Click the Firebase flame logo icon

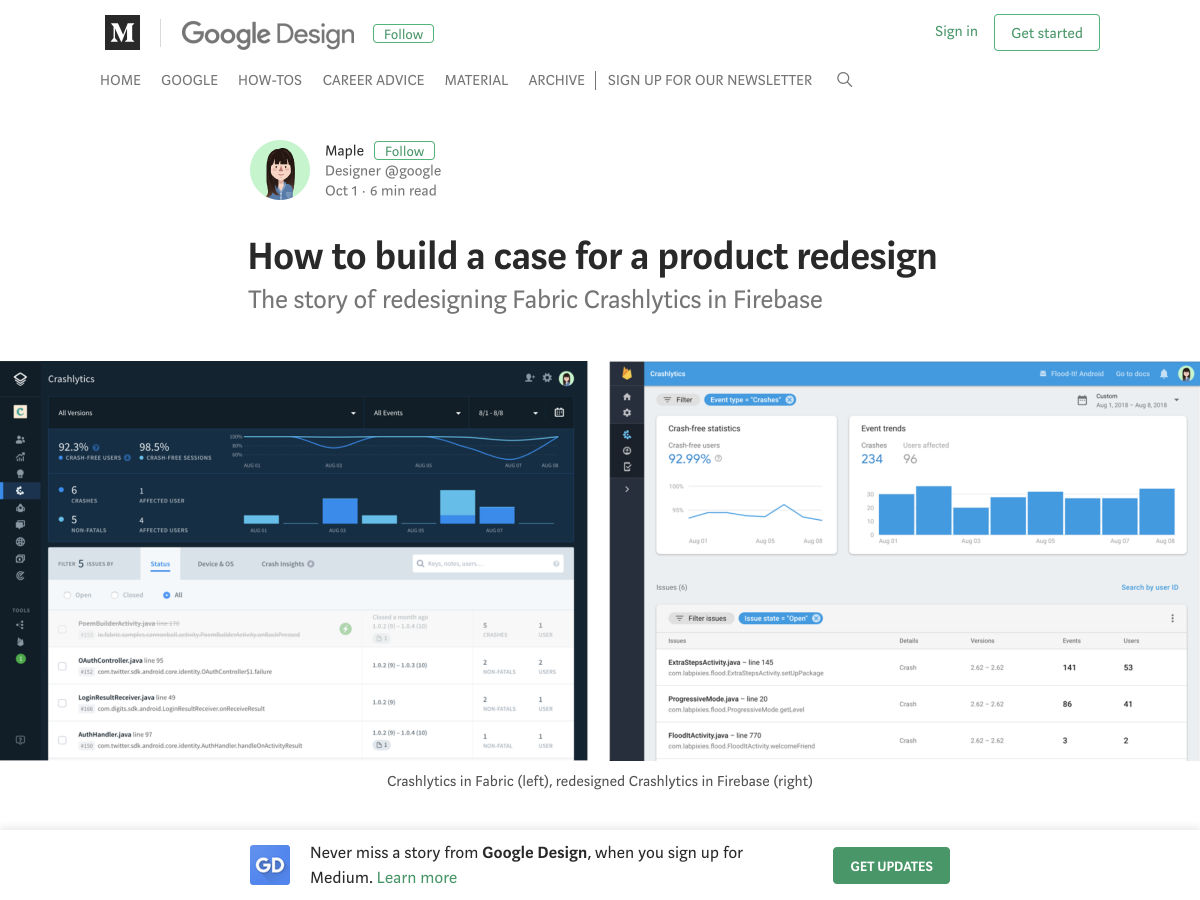point(627,374)
